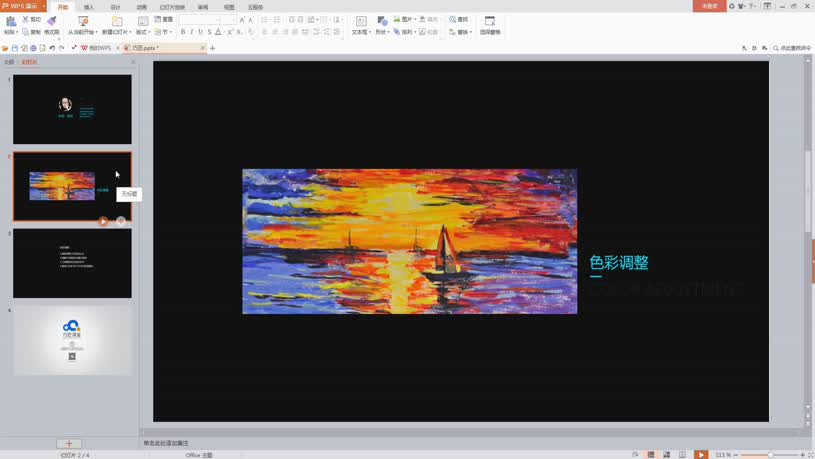Select the Format Painter brush
Image resolution: width=815 pixels, height=459 pixels.
pyautogui.click(x=51, y=21)
